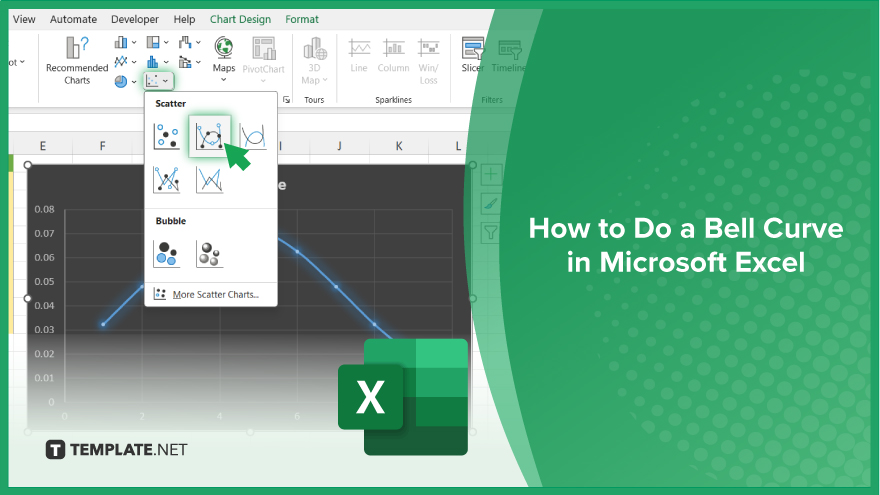Open the View tab
Image resolution: width=880 pixels, height=495 pixels.
pos(24,19)
